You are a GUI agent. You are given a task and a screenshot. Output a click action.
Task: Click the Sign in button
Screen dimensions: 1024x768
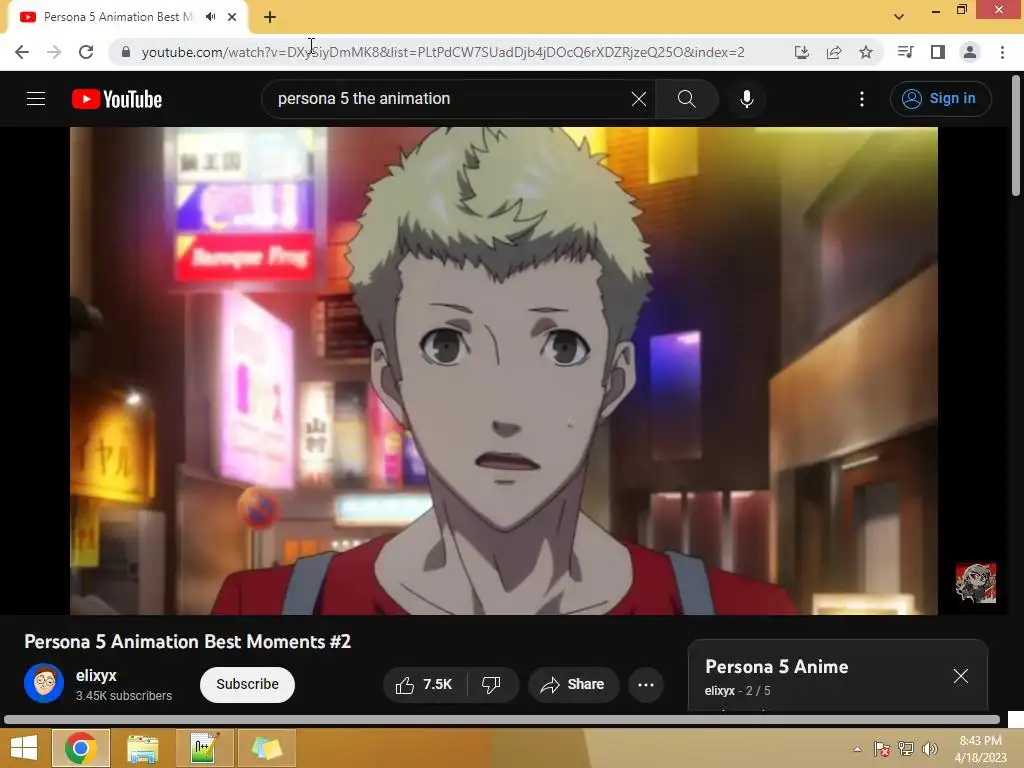point(940,99)
